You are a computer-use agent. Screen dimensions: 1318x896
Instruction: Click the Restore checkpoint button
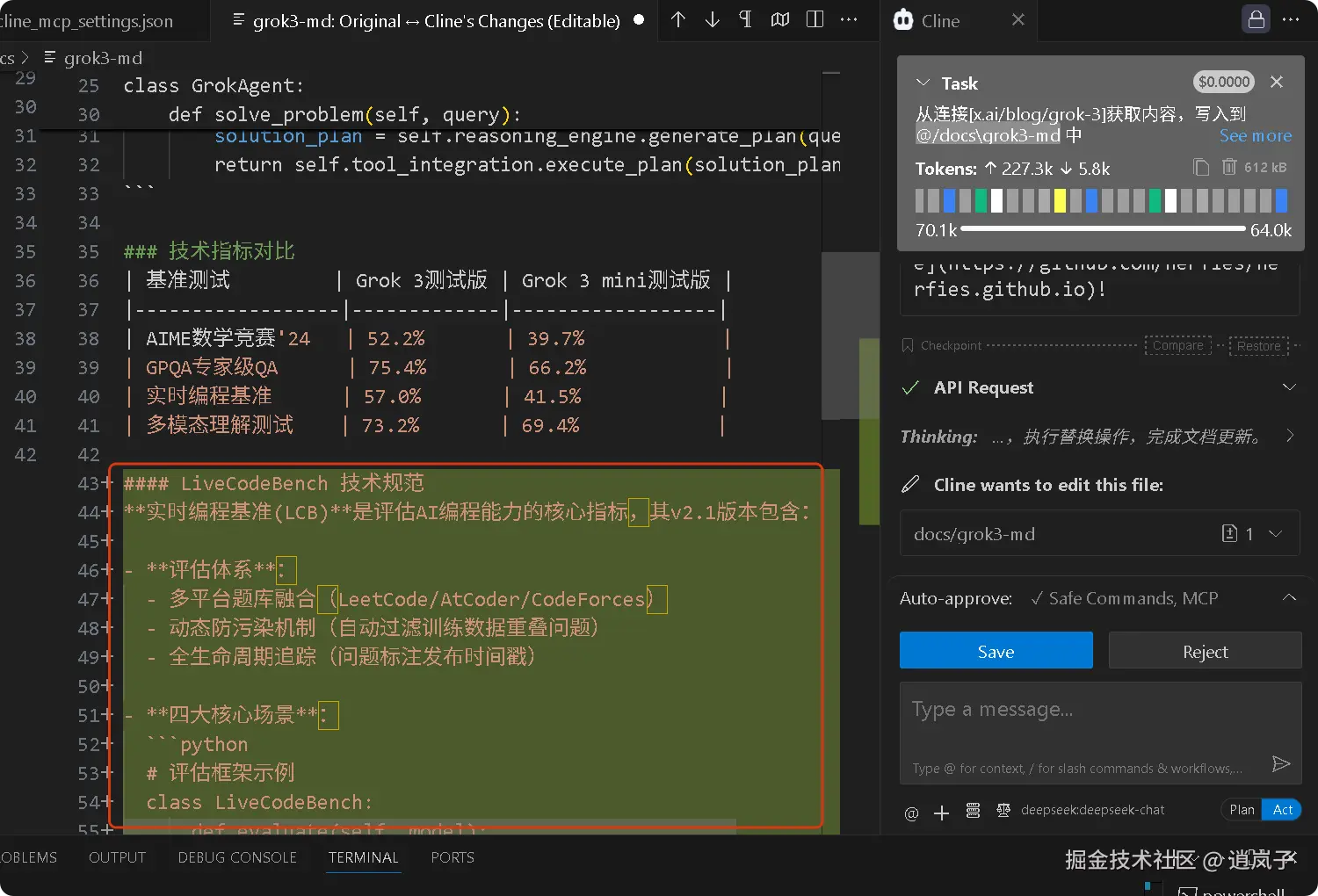[x=1259, y=345]
